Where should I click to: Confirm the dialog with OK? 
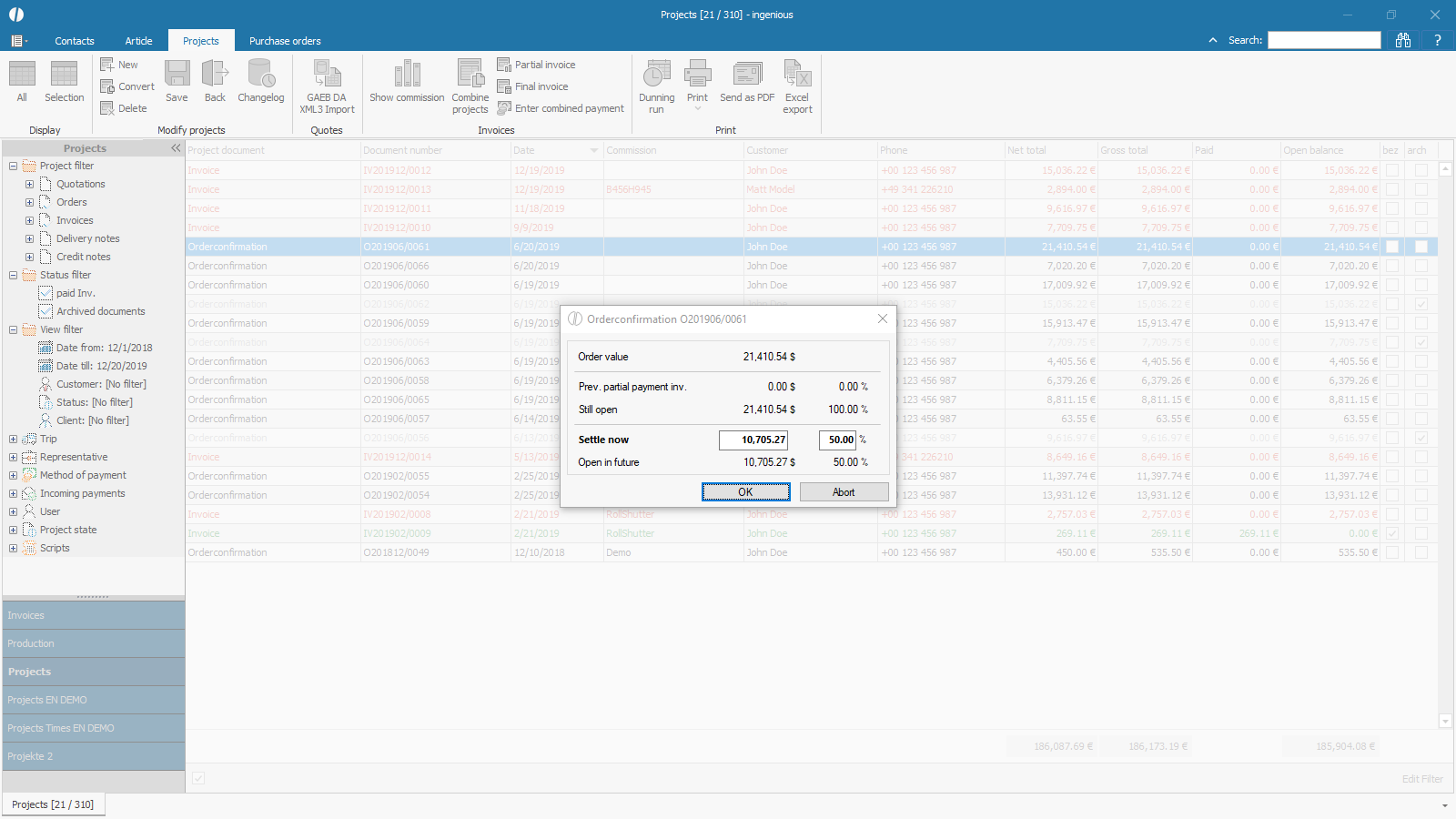click(x=745, y=492)
